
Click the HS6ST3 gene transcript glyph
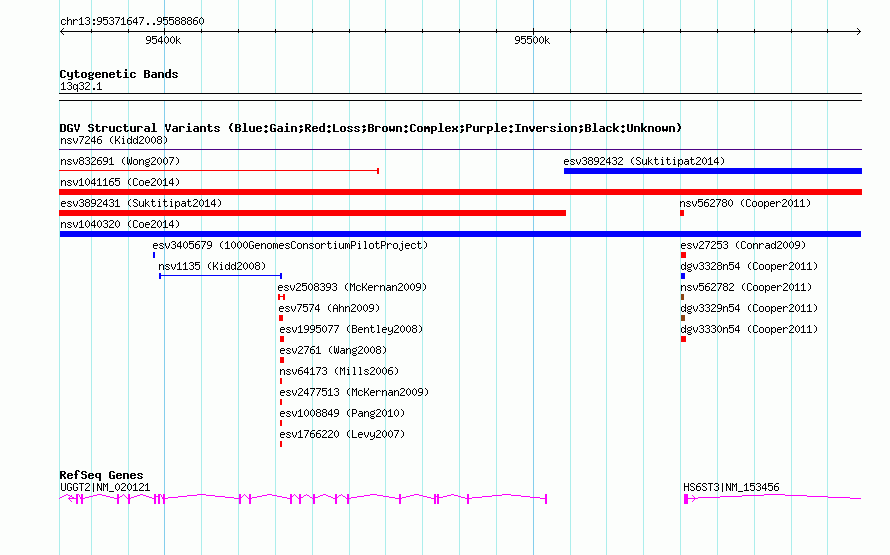pos(773,499)
